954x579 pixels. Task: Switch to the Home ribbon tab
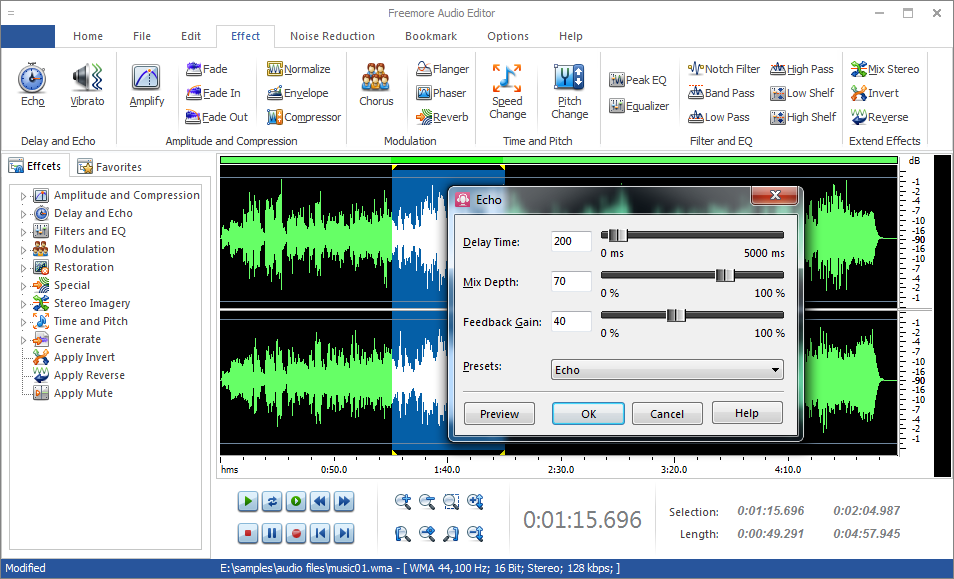click(88, 36)
